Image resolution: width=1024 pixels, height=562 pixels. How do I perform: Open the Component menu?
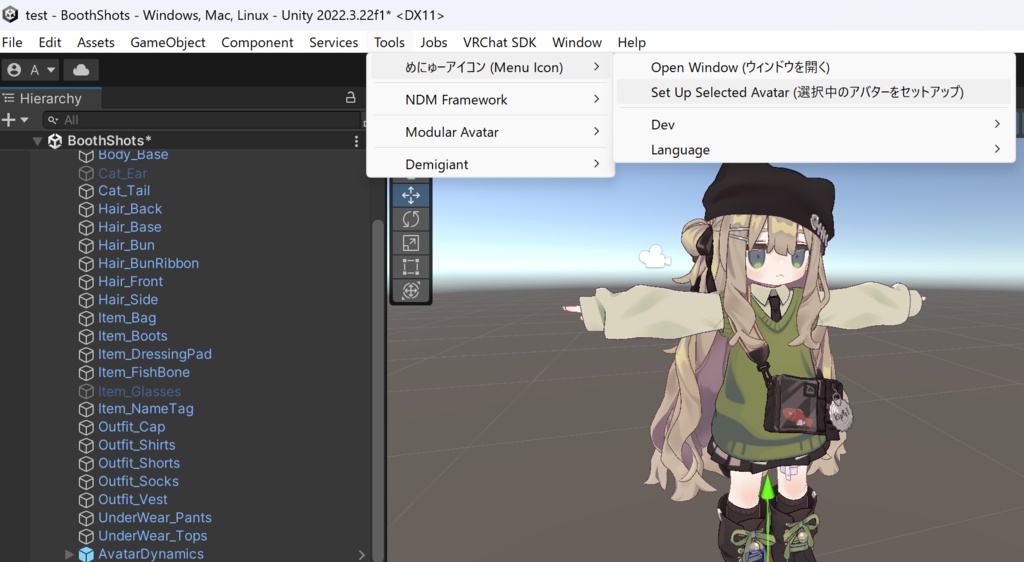coord(257,42)
